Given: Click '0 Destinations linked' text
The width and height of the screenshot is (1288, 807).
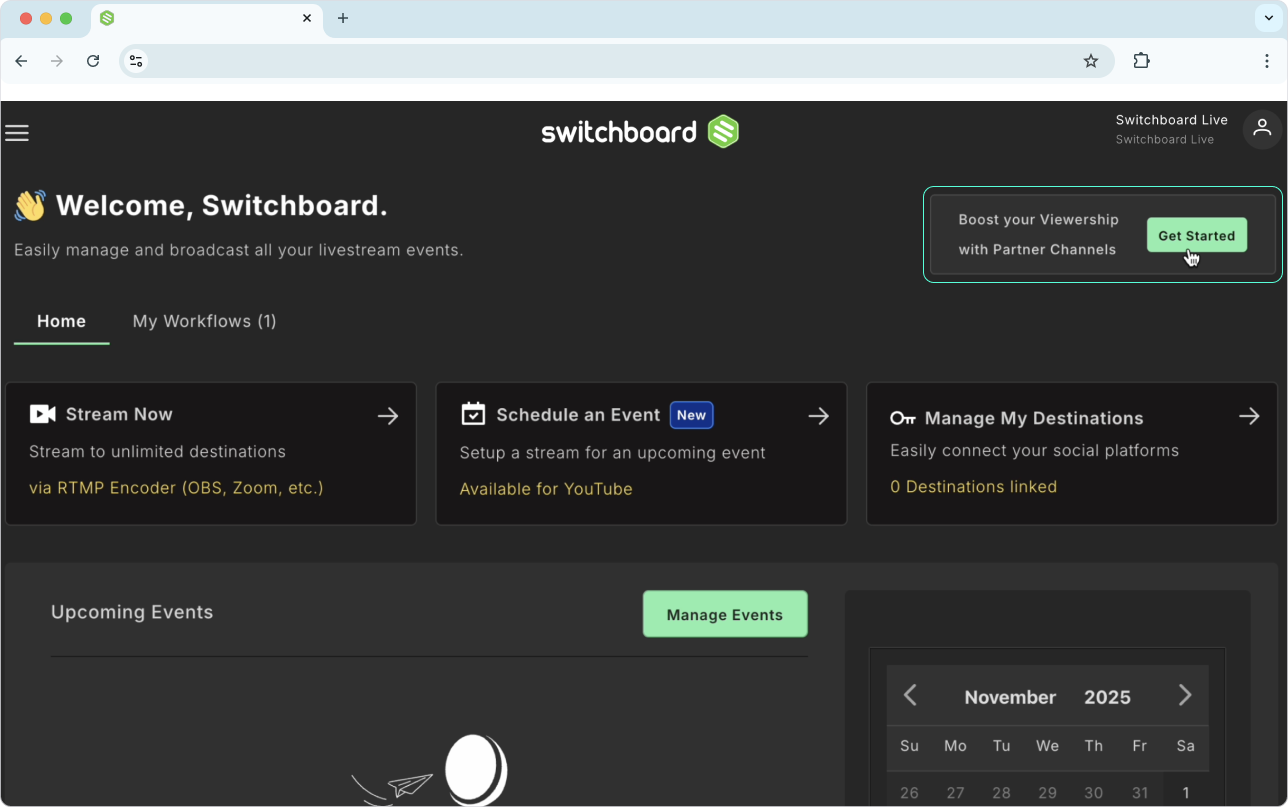Looking at the screenshot, I should tap(973, 487).
